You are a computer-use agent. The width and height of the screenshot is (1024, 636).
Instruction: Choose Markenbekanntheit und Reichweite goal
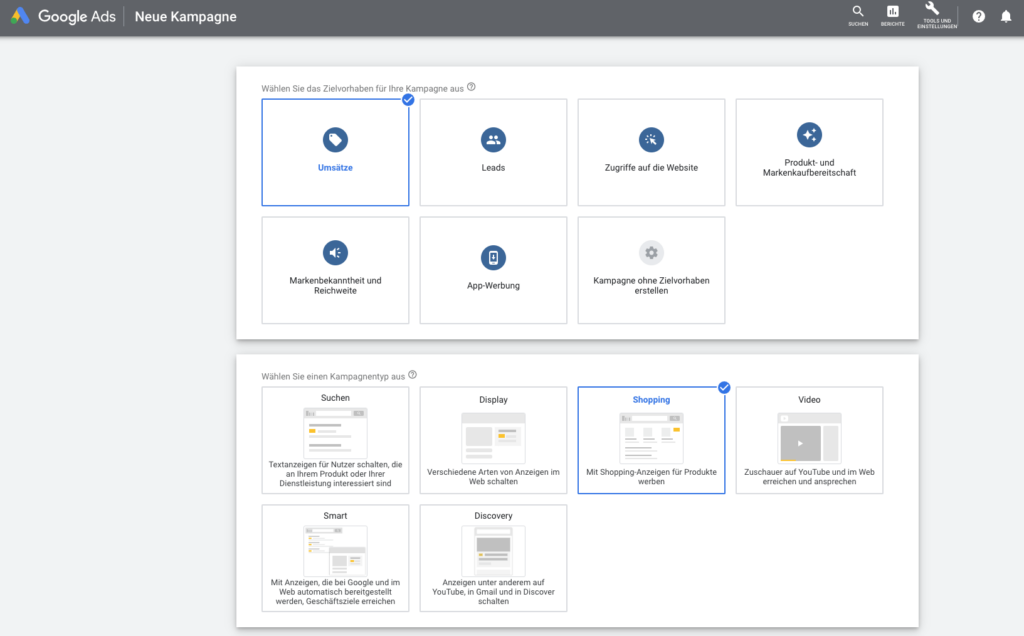(335, 270)
